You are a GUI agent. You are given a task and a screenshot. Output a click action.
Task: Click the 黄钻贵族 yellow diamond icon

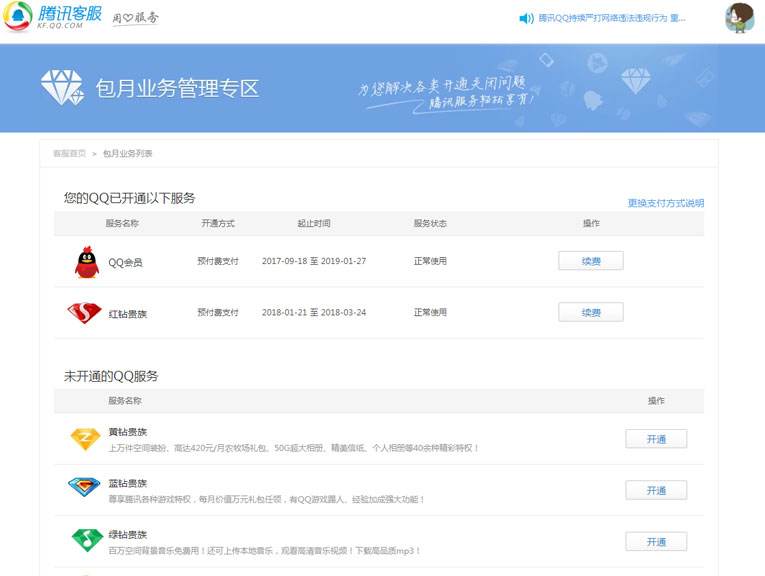click(85, 439)
